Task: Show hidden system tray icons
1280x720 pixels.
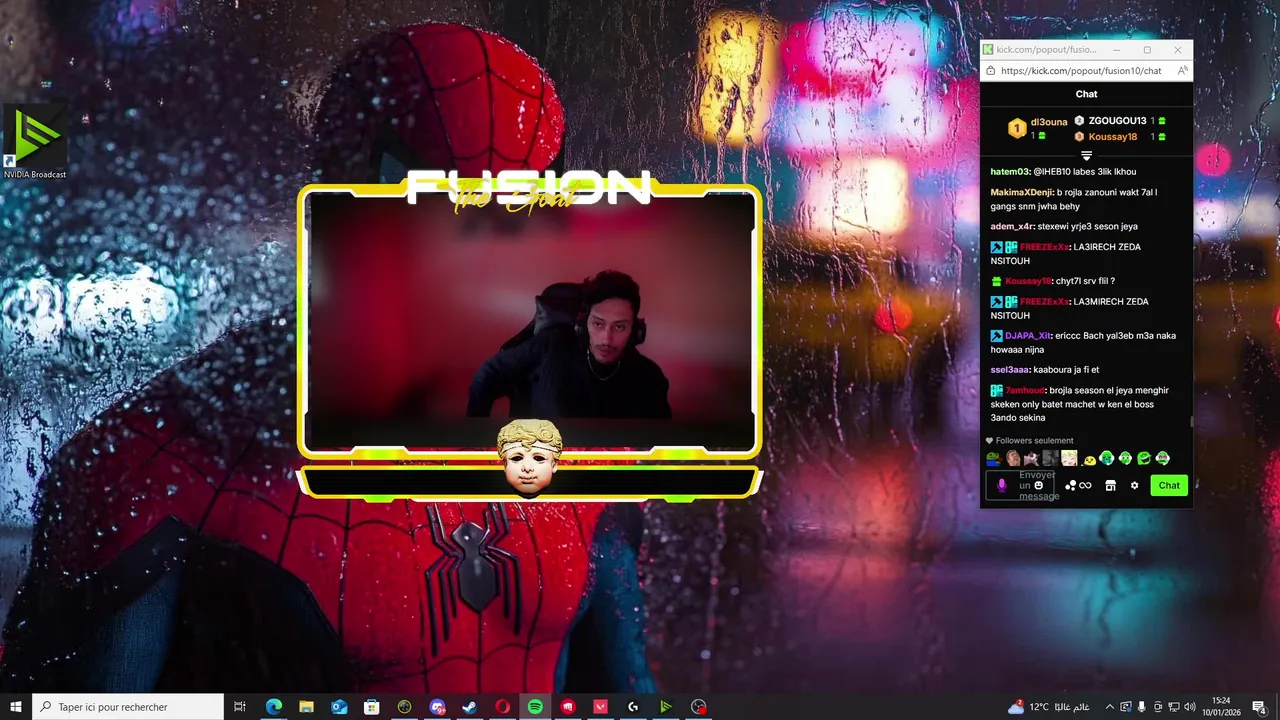Action: click(x=1109, y=707)
